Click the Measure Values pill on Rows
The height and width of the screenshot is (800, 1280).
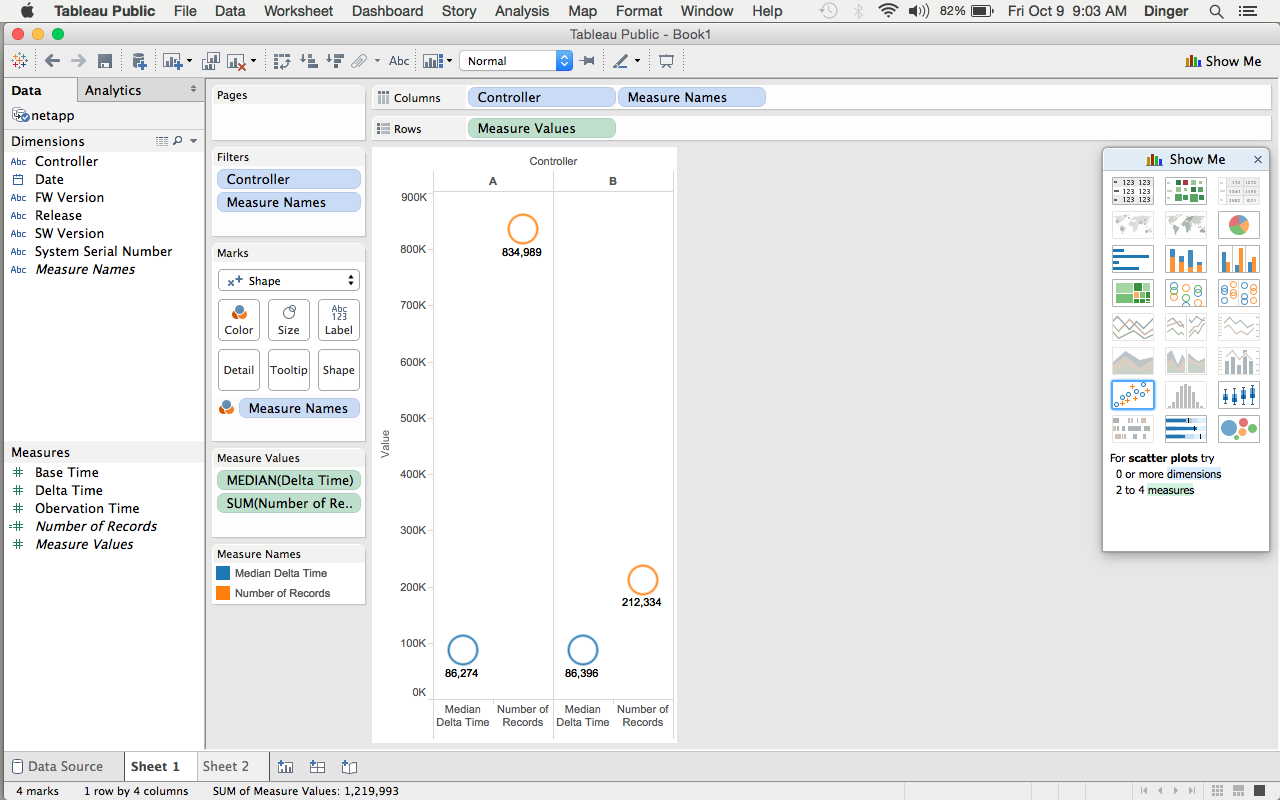coord(542,128)
